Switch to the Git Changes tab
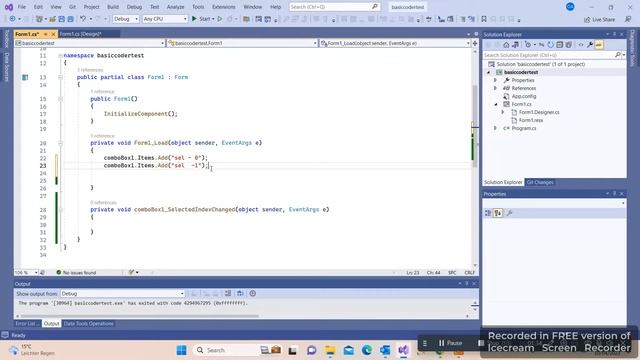Viewport: 640px width, 360px height. tap(540, 182)
